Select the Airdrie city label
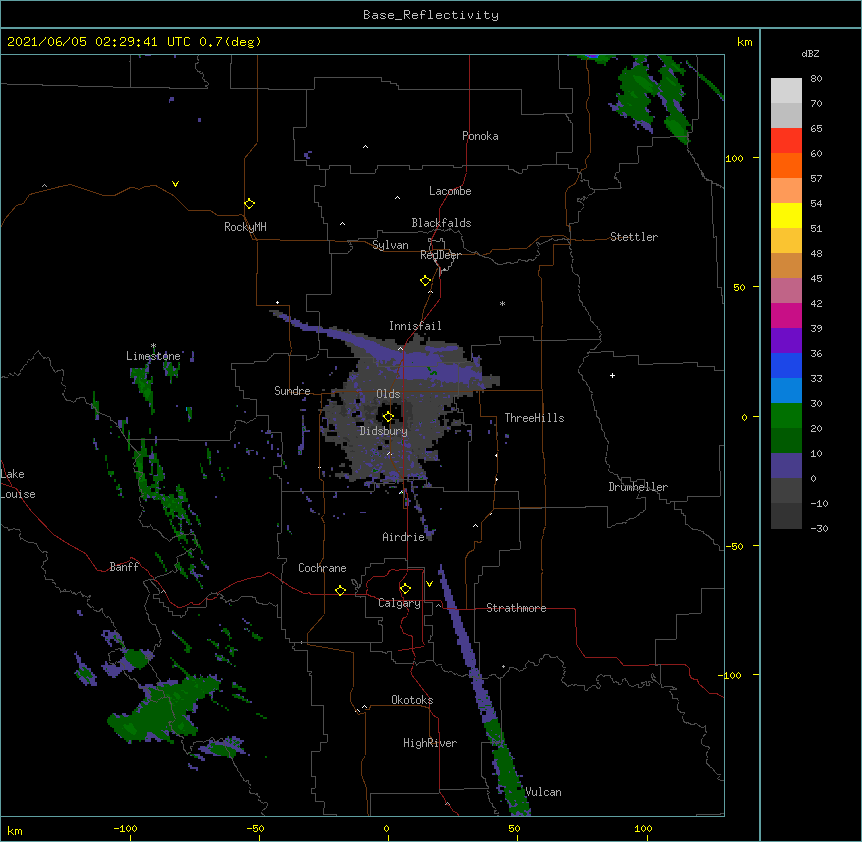862x842 pixels. (404, 537)
